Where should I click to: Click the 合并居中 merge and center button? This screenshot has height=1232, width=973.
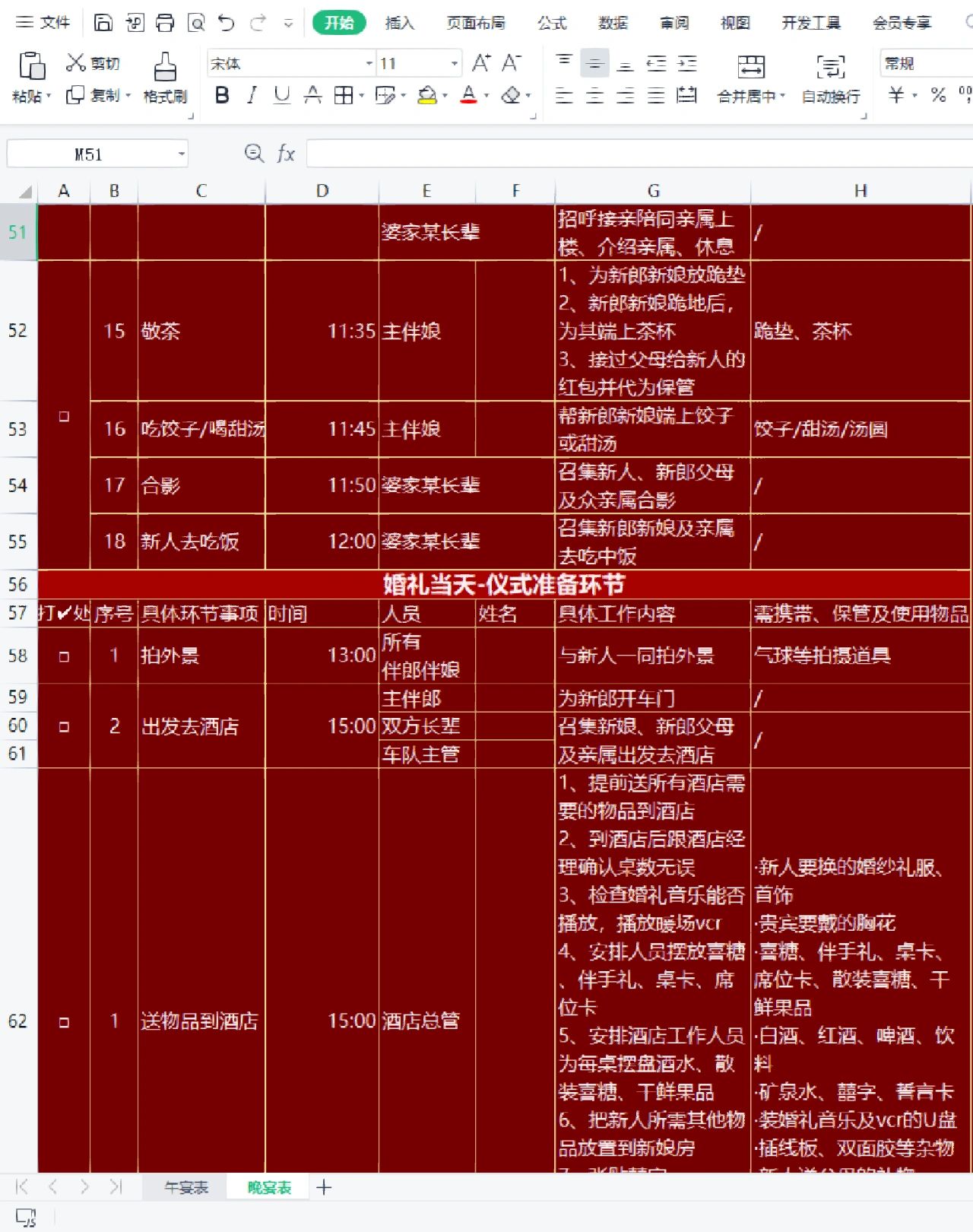(751, 78)
